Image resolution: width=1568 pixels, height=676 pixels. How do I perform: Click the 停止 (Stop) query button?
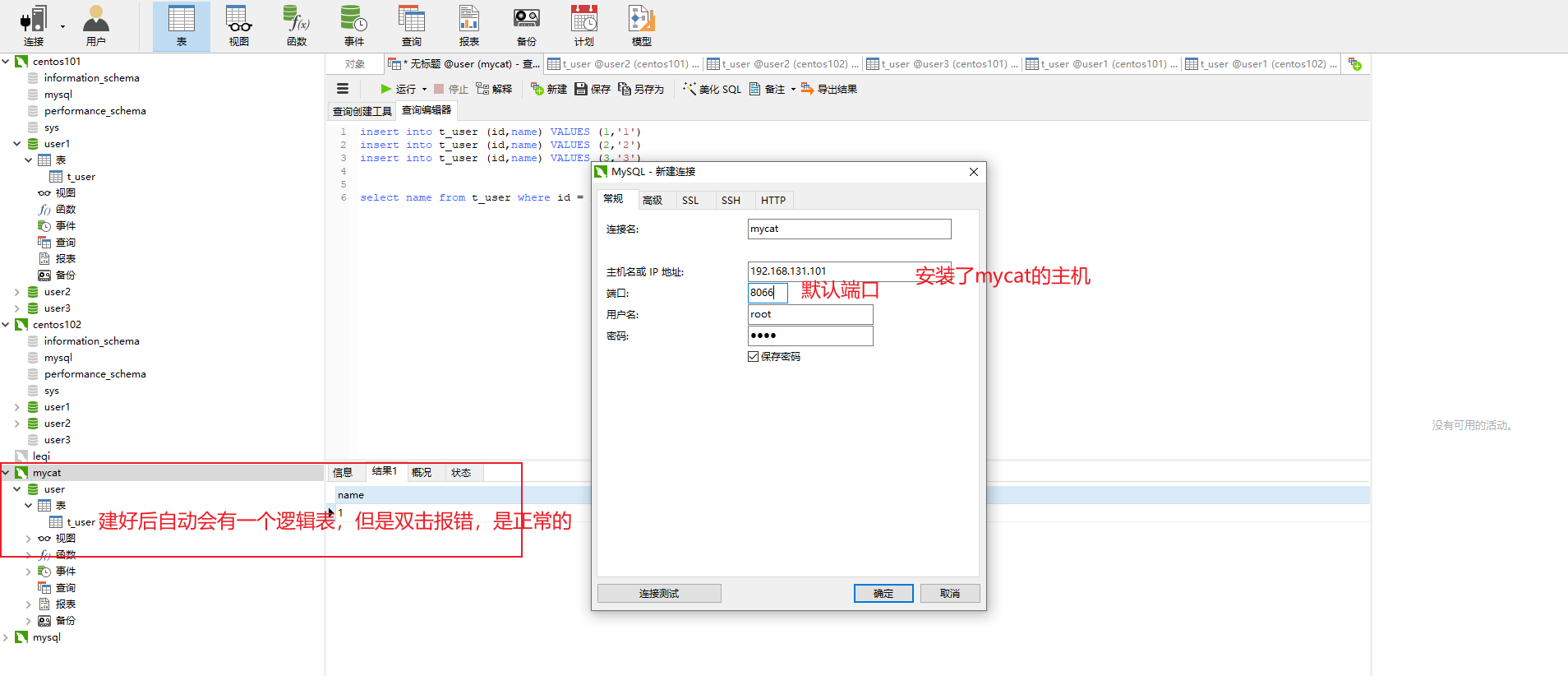point(451,89)
